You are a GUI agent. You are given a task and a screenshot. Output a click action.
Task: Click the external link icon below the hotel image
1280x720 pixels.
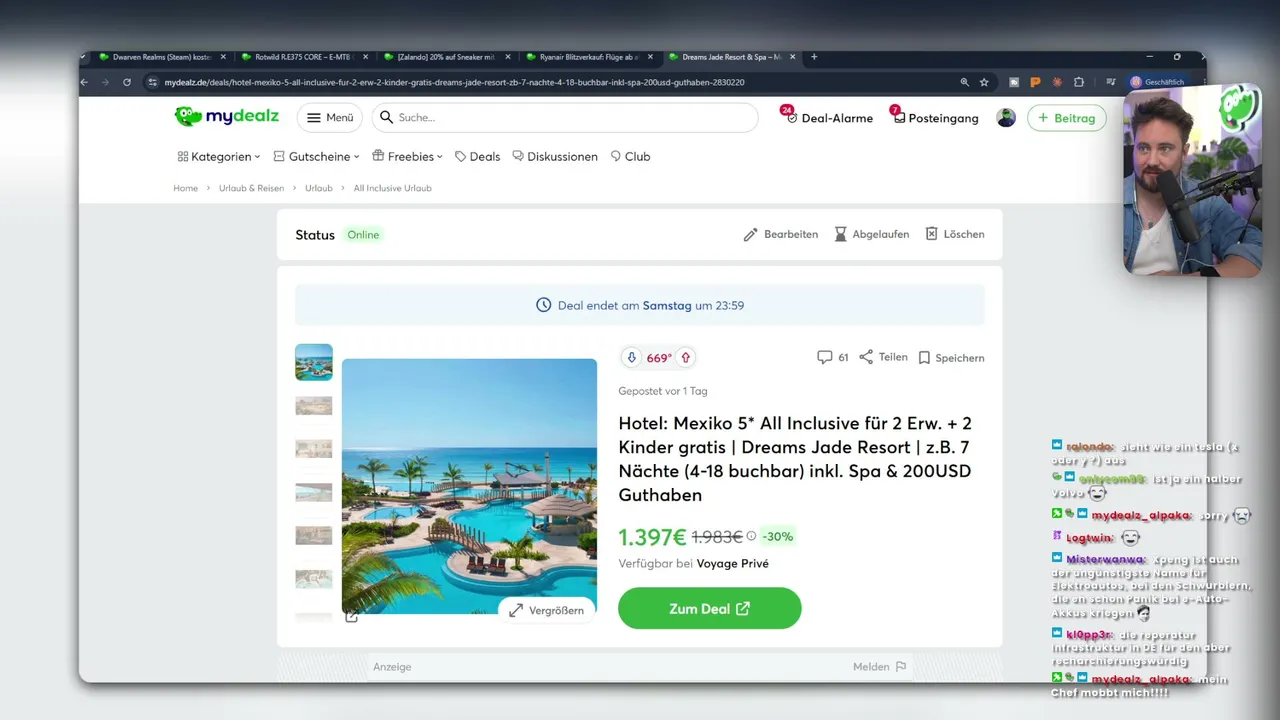click(351, 616)
